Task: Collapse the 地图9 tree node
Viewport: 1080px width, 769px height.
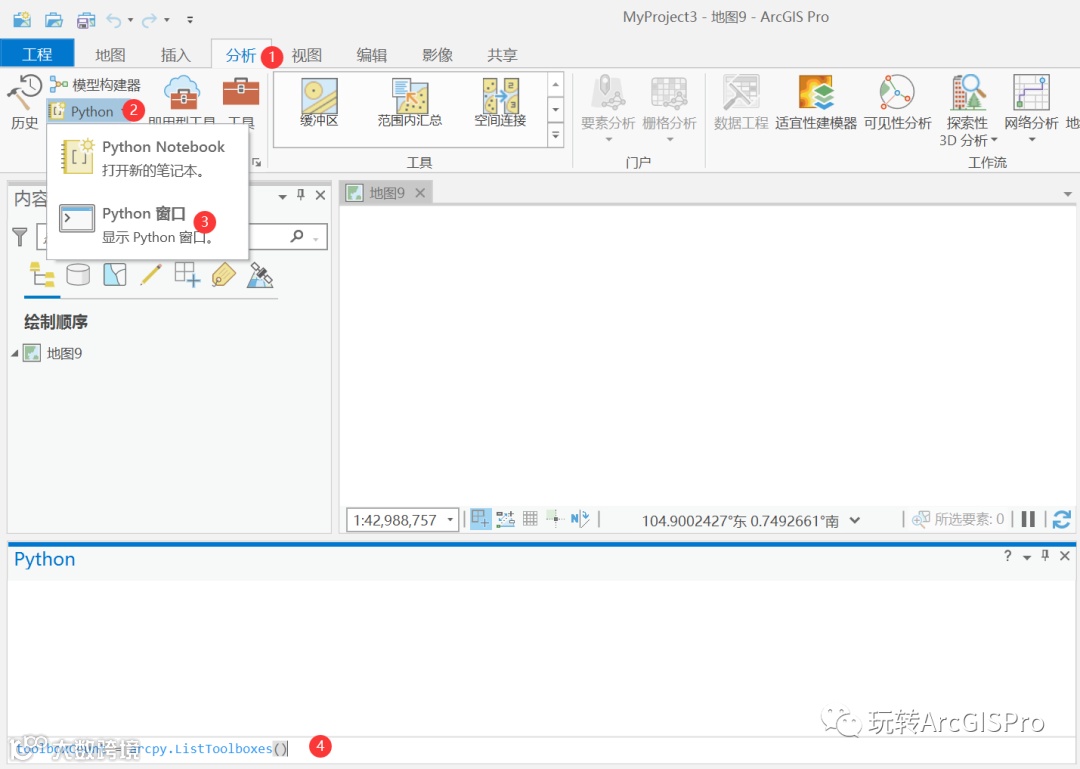Action: coord(14,353)
